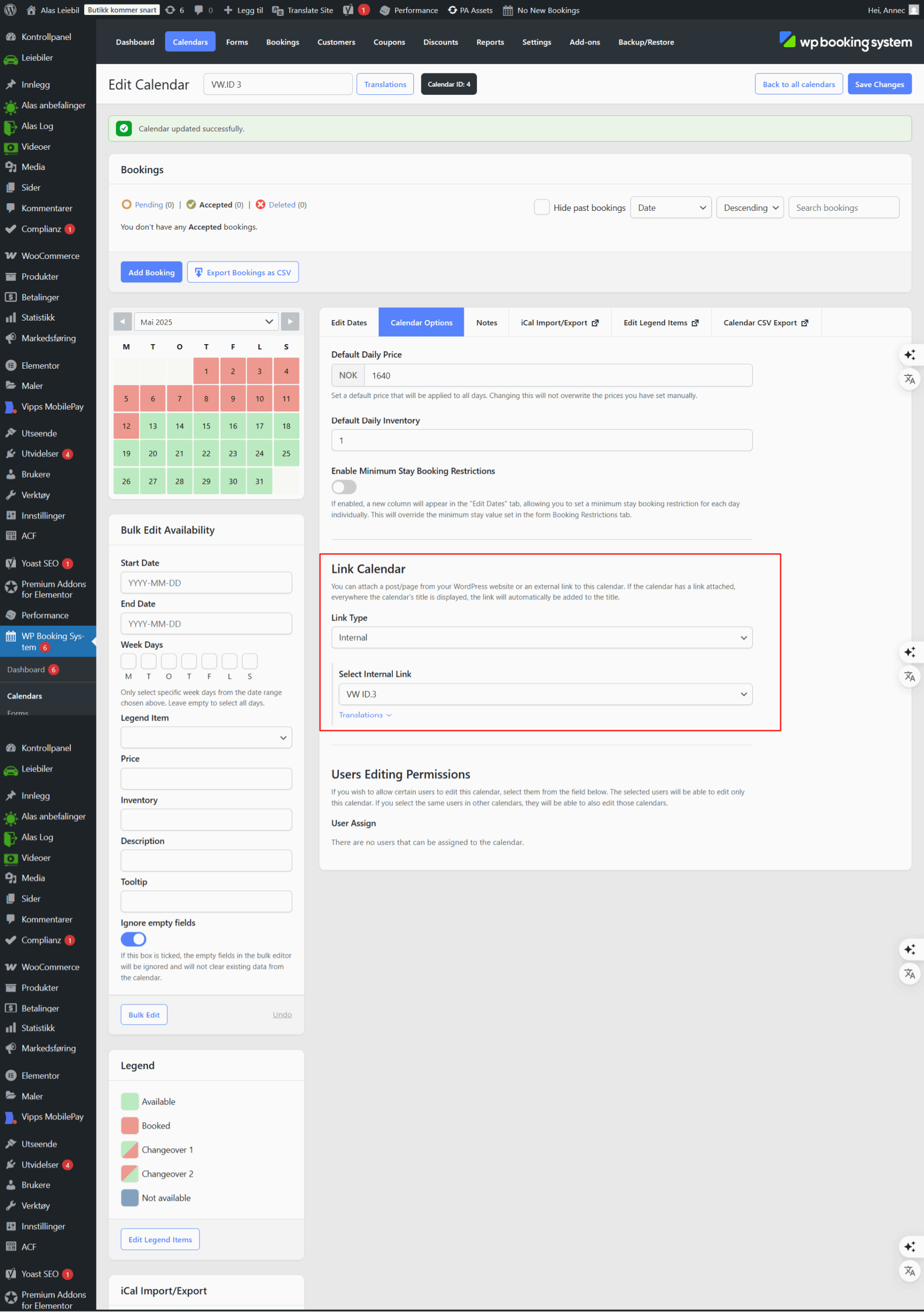Turn off Ignore empty fields toggle
The image size is (924, 1313).
[x=133, y=939]
